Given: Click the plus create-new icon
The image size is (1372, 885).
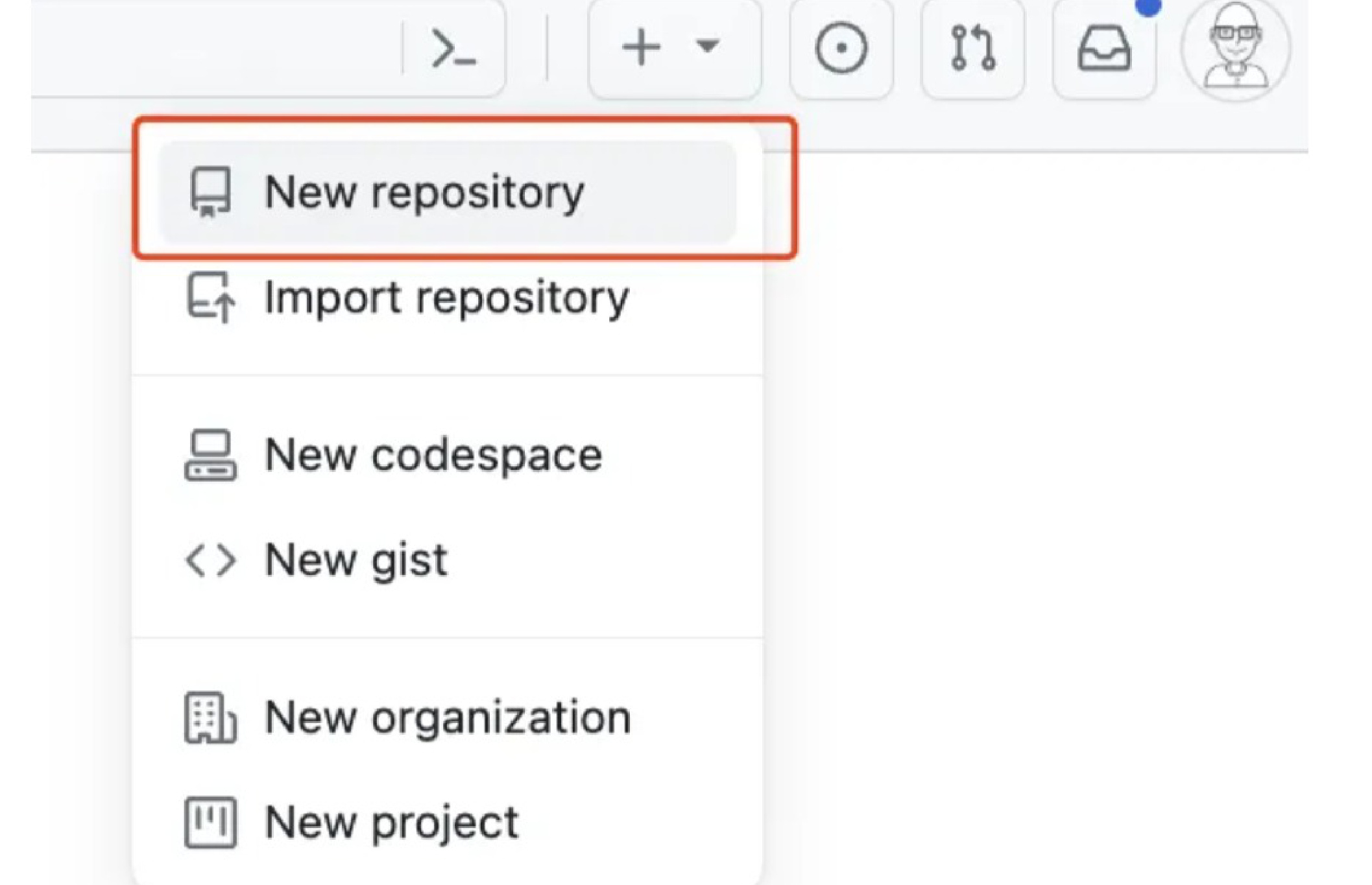Looking at the screenshot, I should [x=641, y=47].
